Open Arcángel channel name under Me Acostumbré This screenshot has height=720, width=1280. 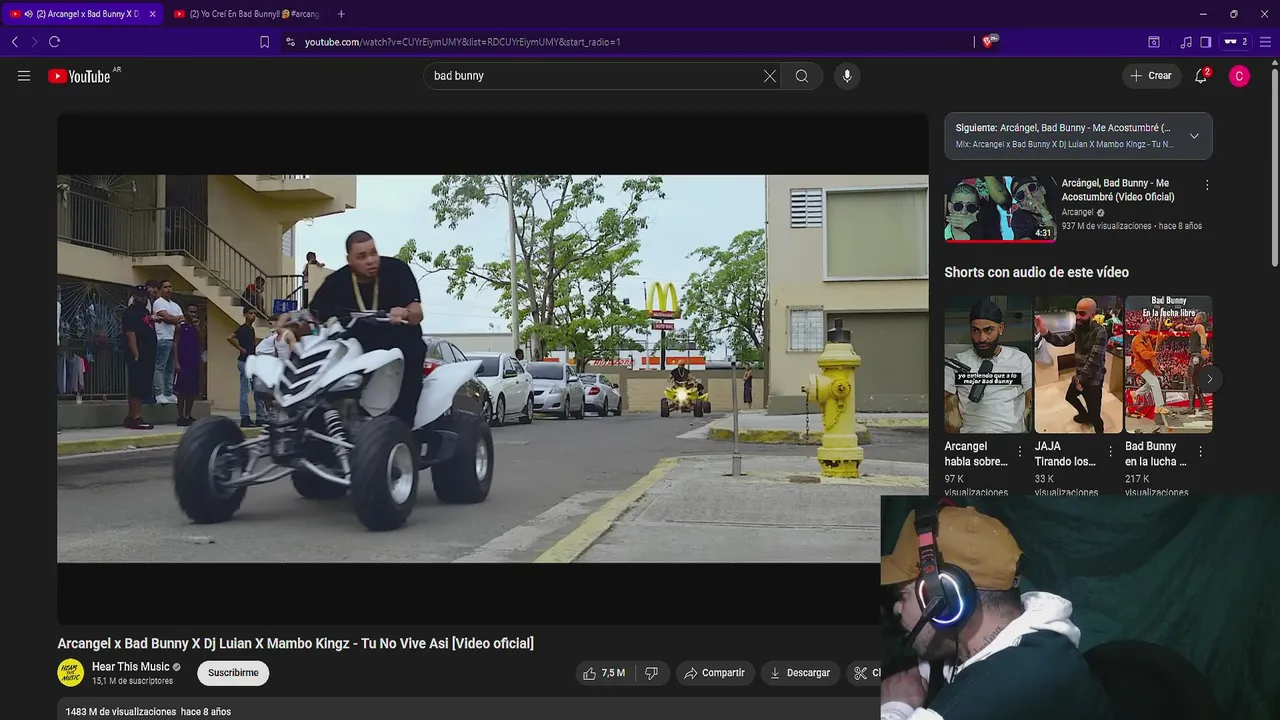coord(1077,212)
